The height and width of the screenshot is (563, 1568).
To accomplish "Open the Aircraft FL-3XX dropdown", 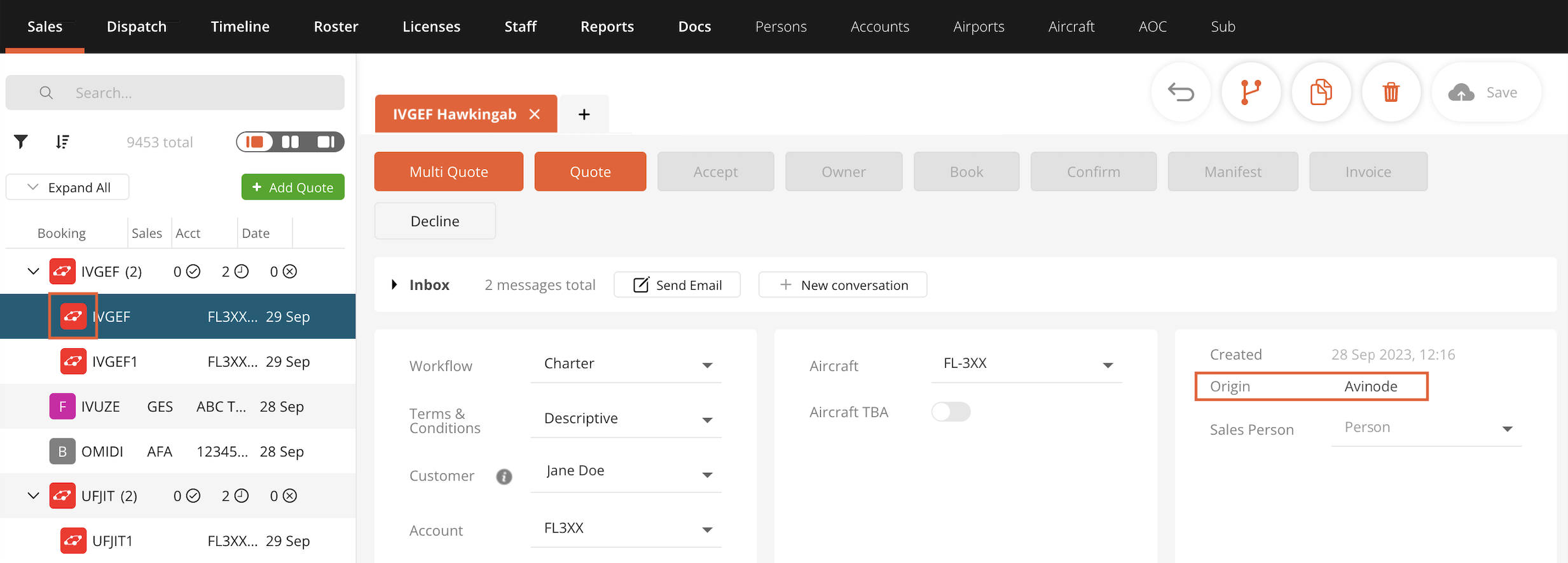I will [x=1026, y=364].
